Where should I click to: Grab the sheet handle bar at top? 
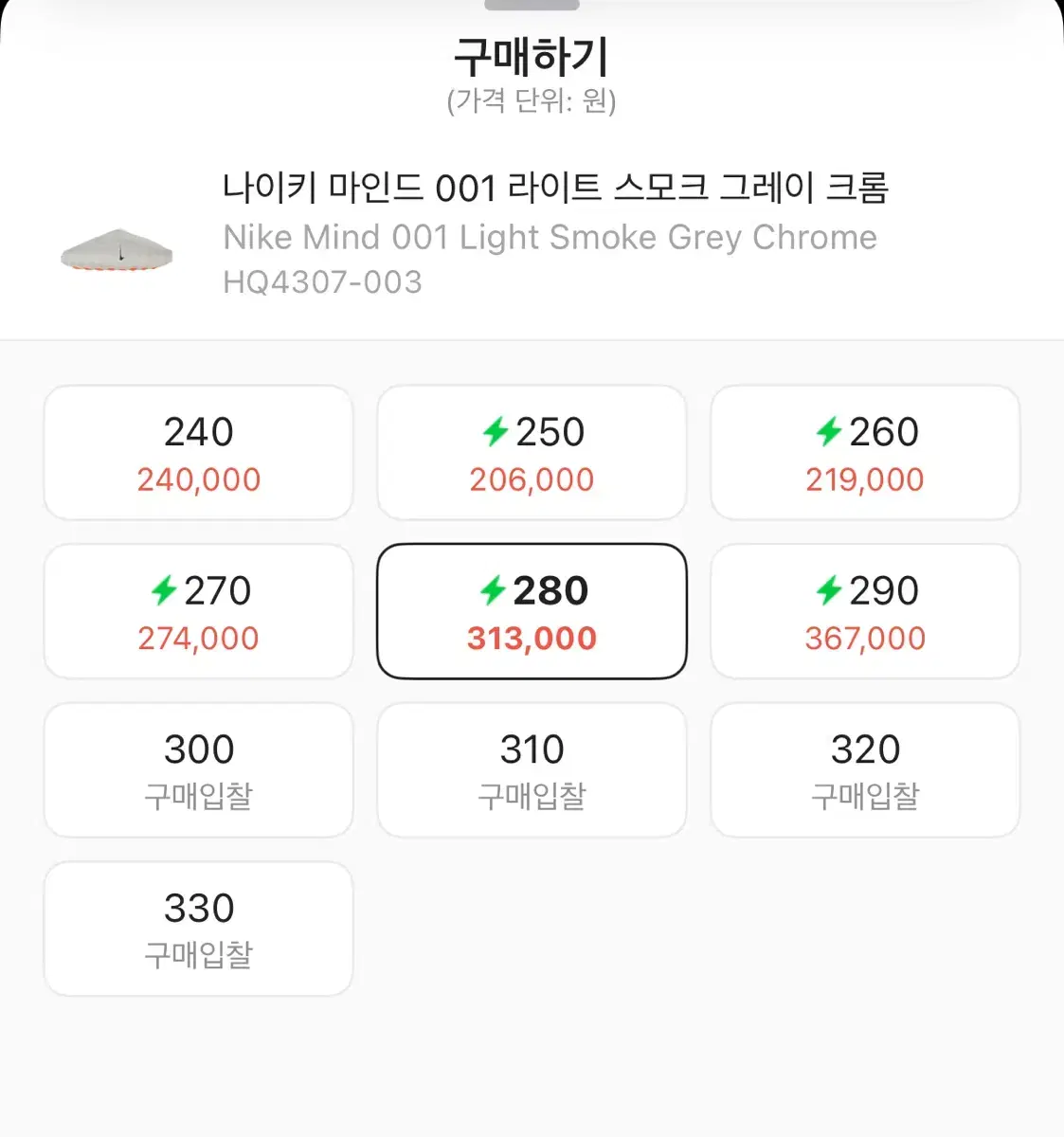tap(532, 5)
